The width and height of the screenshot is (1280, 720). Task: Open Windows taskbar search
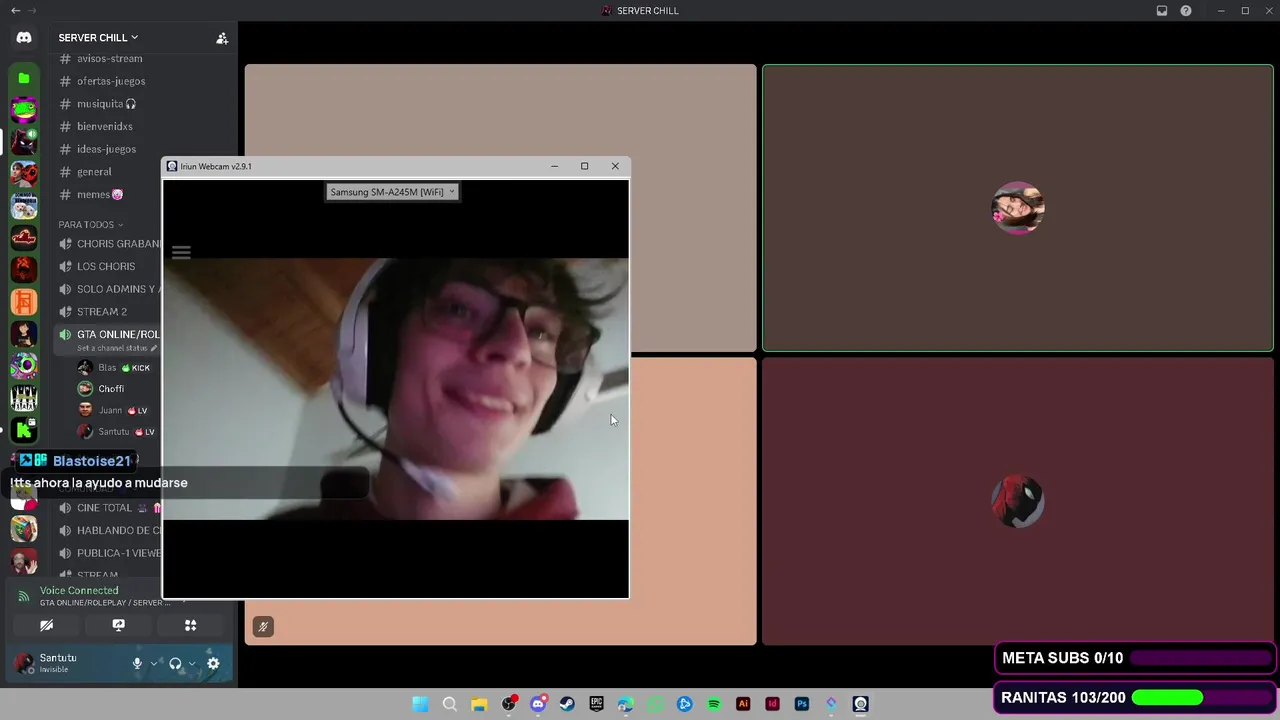(x=450, y=704)
